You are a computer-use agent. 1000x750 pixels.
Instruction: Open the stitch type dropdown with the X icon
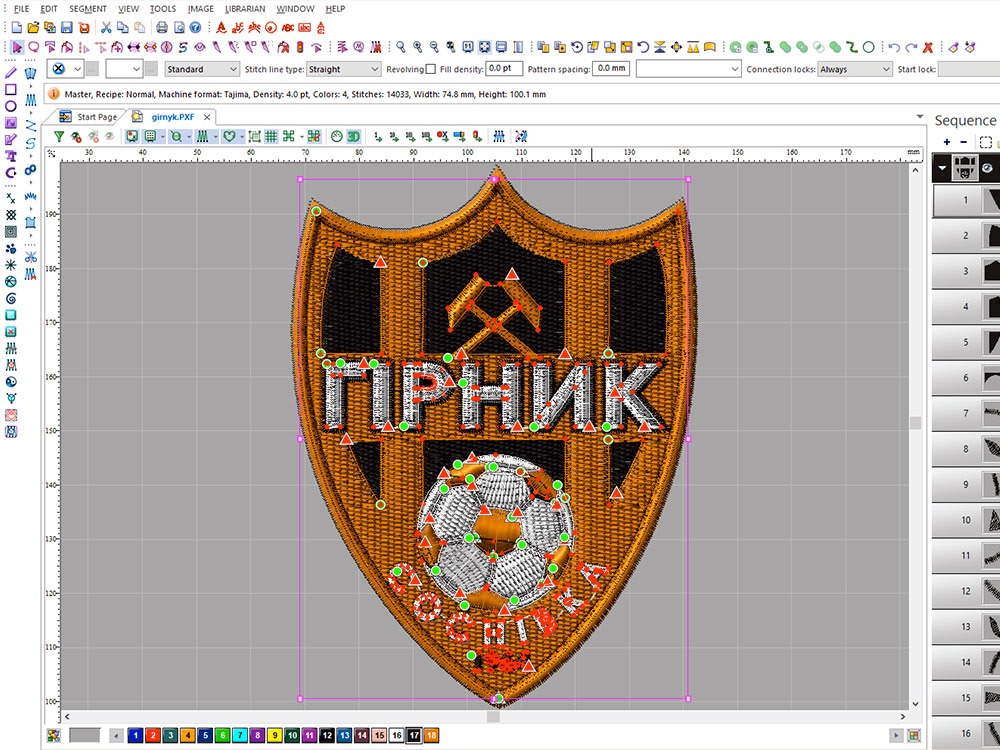(x=65, y=69)
